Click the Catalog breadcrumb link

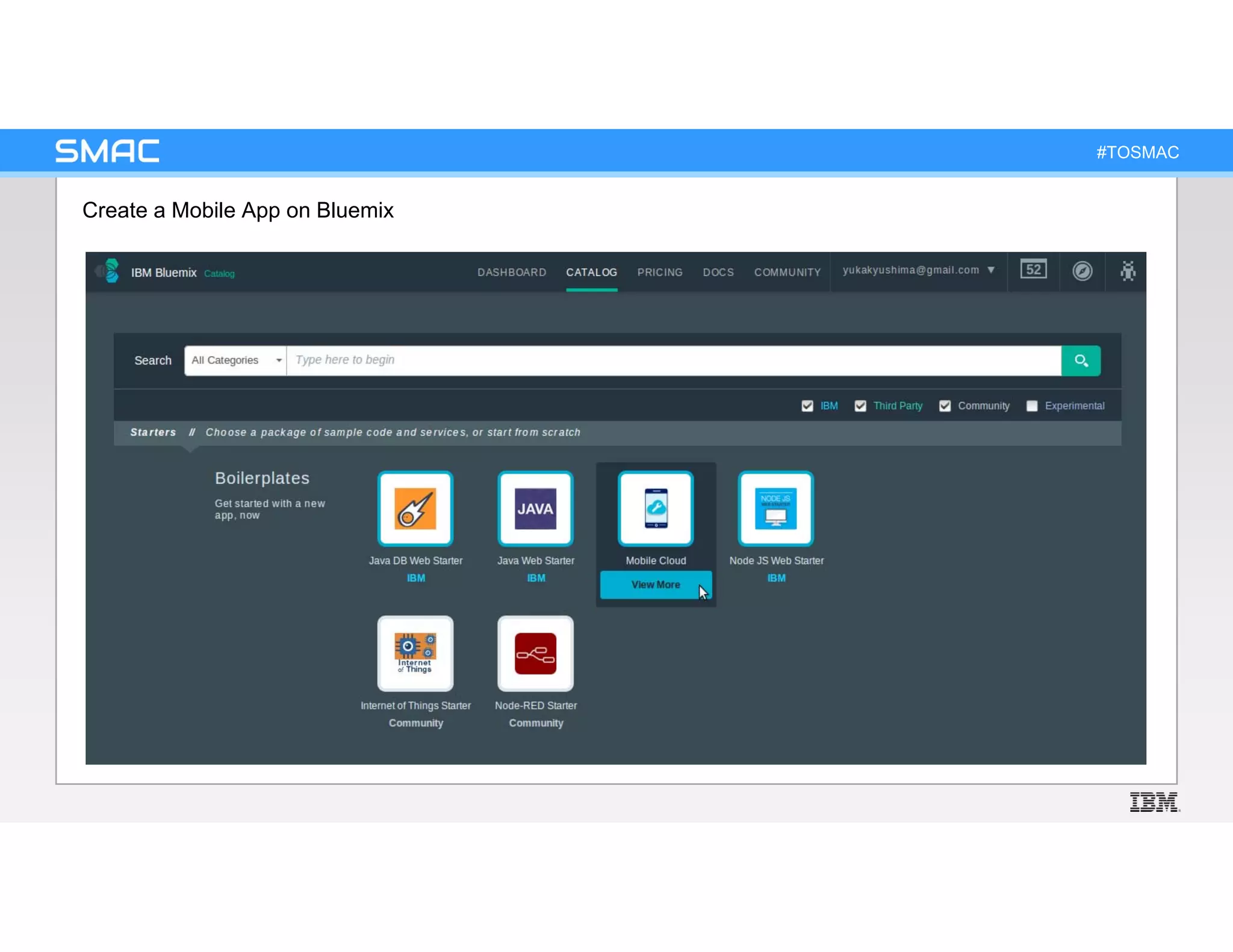[x=219, y=274]
